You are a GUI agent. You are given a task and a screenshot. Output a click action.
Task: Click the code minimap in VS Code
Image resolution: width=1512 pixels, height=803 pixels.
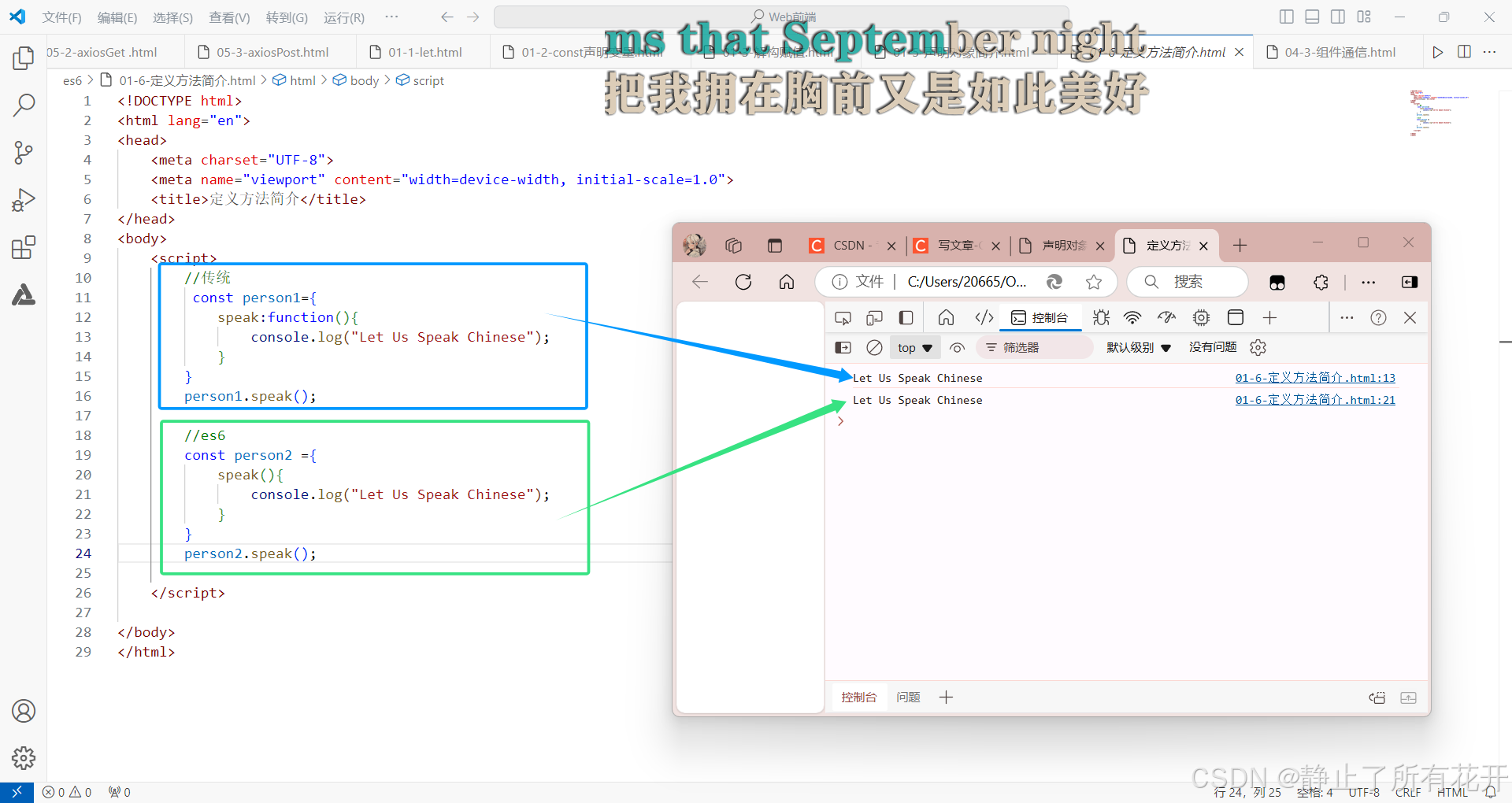pos(1440,113)
